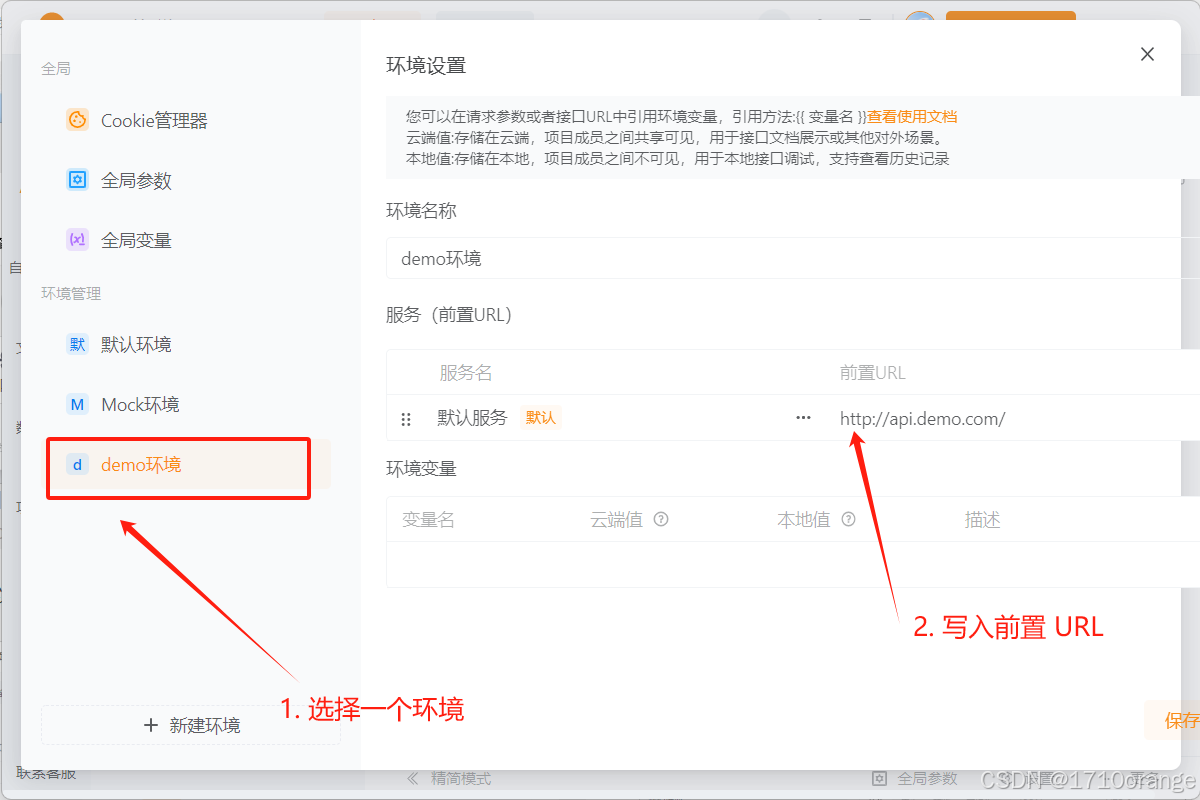Click the help icon next to 云端值
The width and height of the screenshot is (1200, 800).
(x=662, y=519)
